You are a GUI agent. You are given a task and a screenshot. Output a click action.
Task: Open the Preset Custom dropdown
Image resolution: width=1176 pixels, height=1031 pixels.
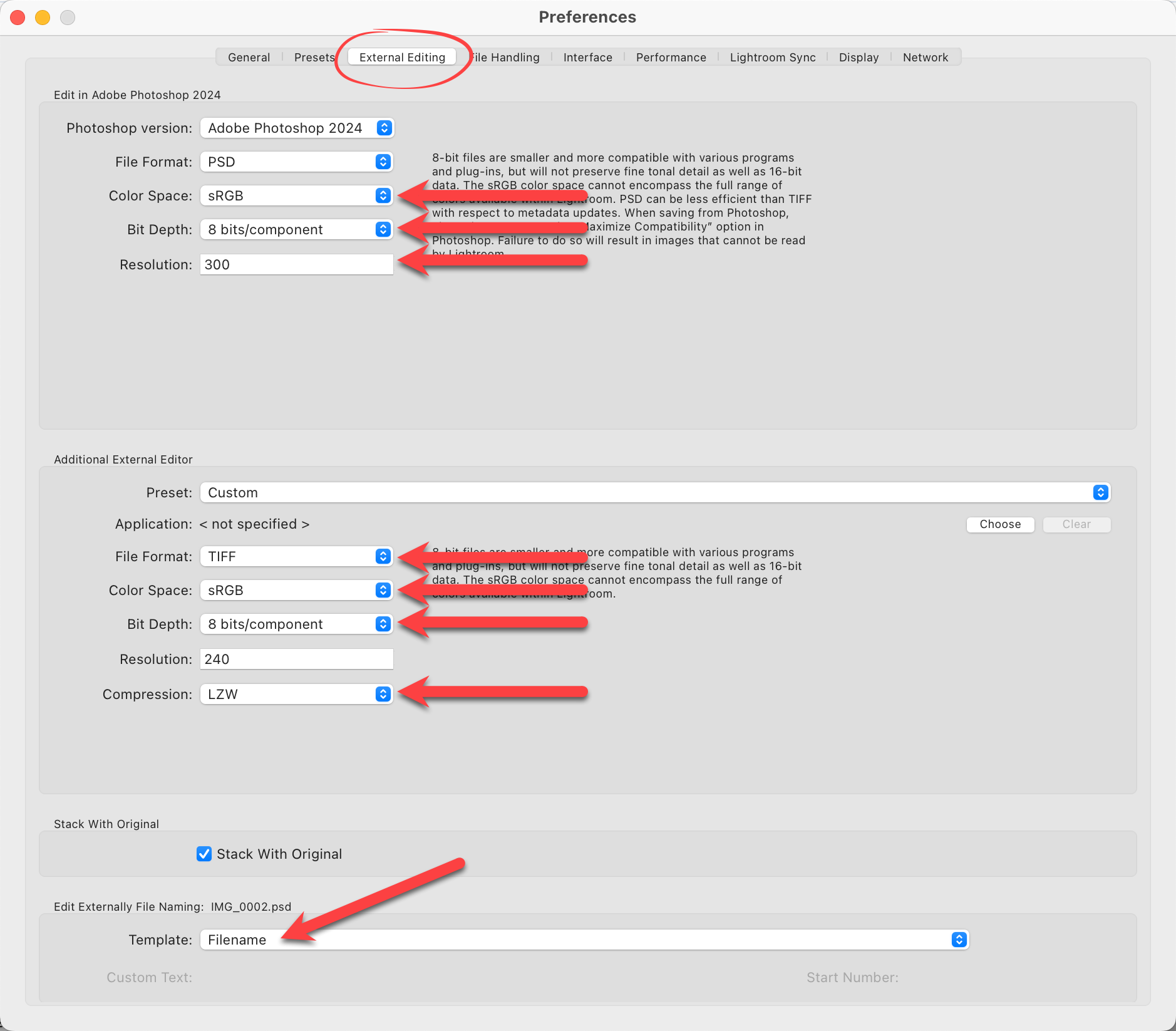(x=654, y=492)
